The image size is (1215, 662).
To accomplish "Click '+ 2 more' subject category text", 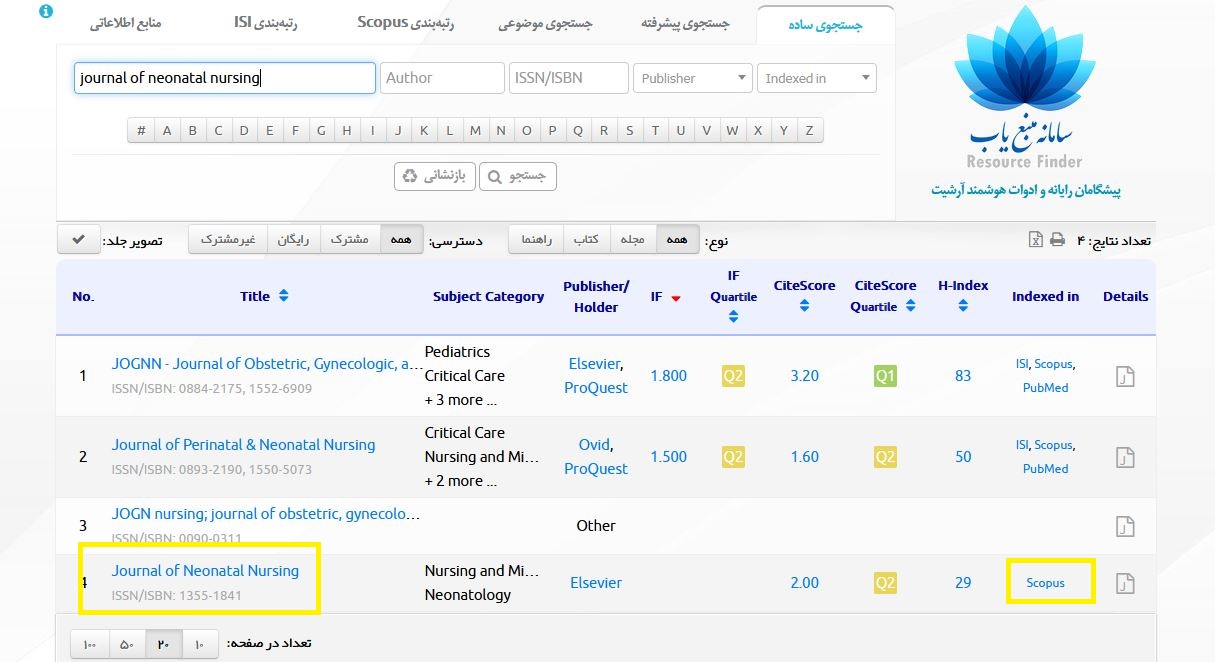I will pyautogui.click(x=461, y=481).
